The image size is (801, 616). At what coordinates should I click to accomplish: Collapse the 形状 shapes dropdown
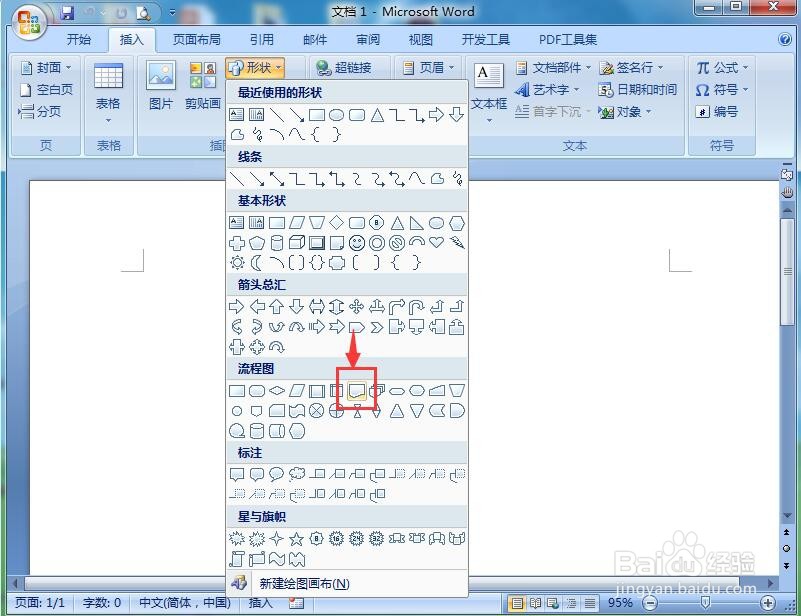255,67
